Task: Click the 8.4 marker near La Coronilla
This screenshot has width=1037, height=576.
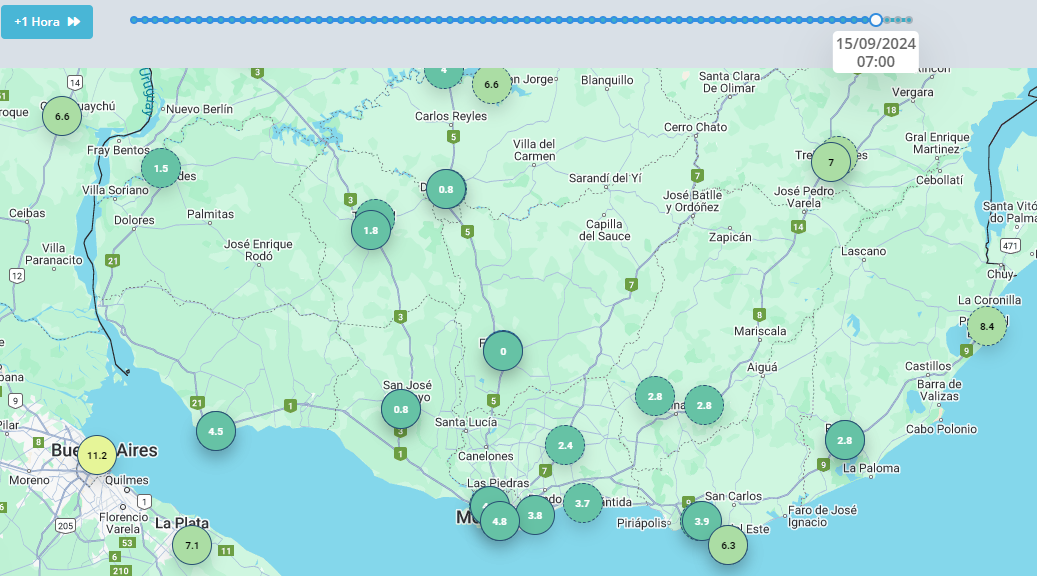Action: coord(987,326)
